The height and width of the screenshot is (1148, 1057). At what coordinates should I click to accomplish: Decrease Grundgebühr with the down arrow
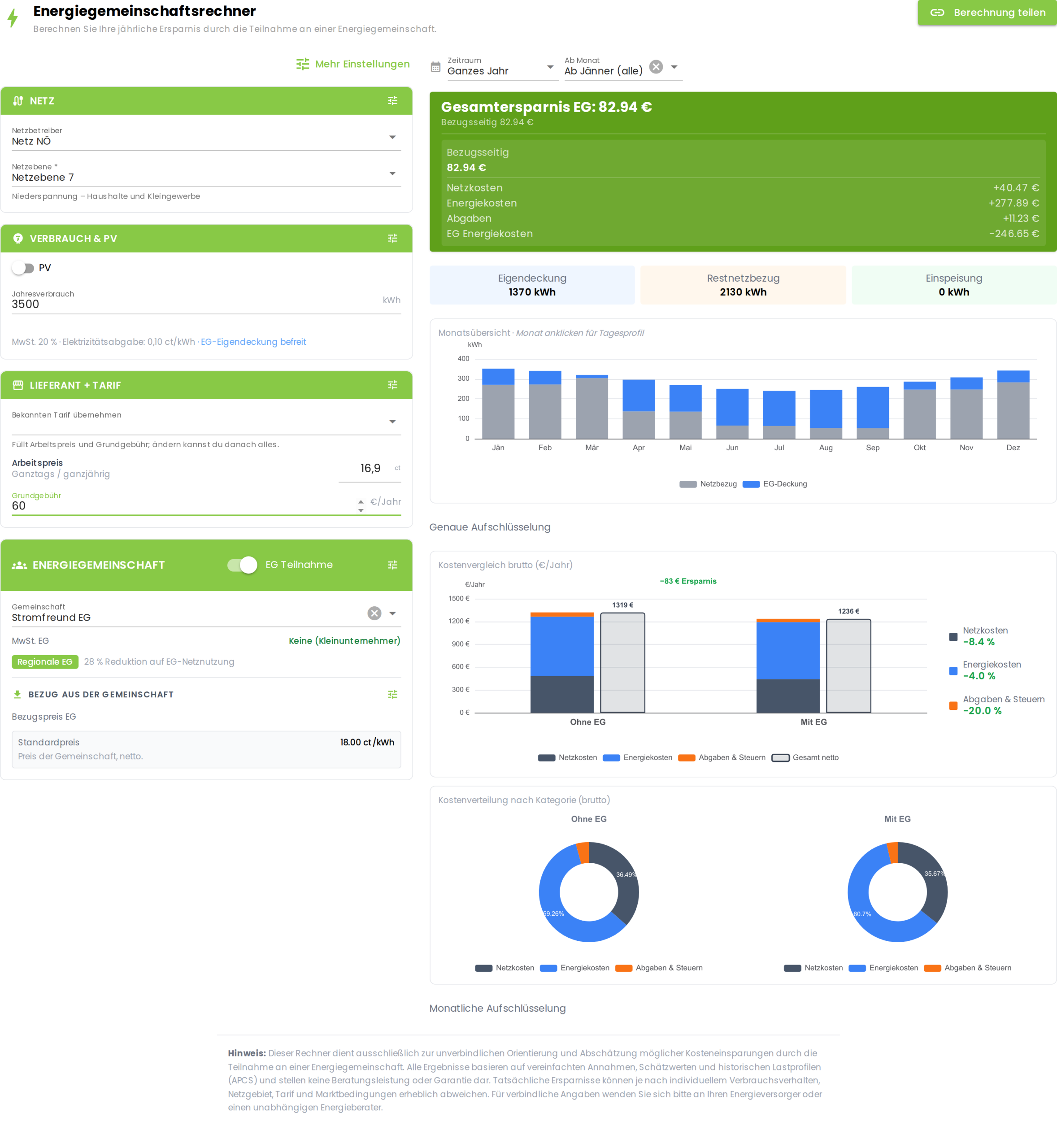click(361, 510)
